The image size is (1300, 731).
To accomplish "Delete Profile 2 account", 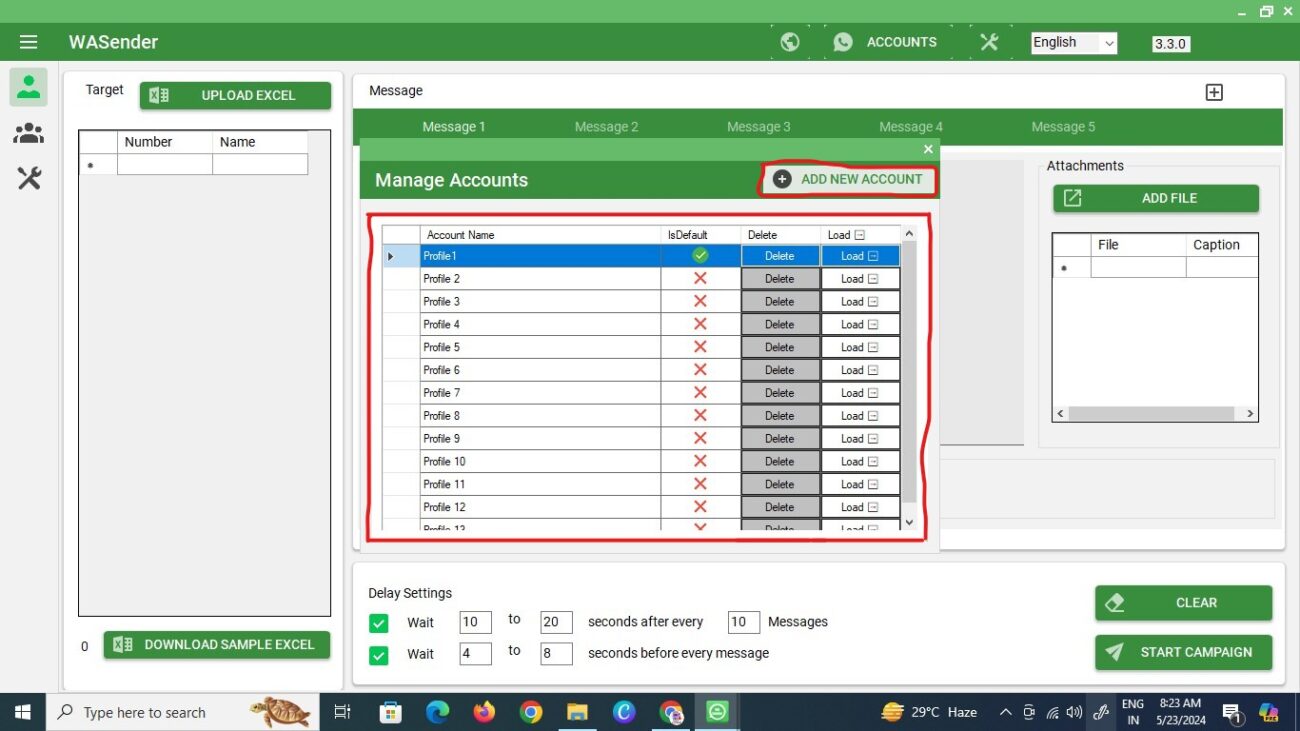I will pyautogui.click(x=780, y=279).
